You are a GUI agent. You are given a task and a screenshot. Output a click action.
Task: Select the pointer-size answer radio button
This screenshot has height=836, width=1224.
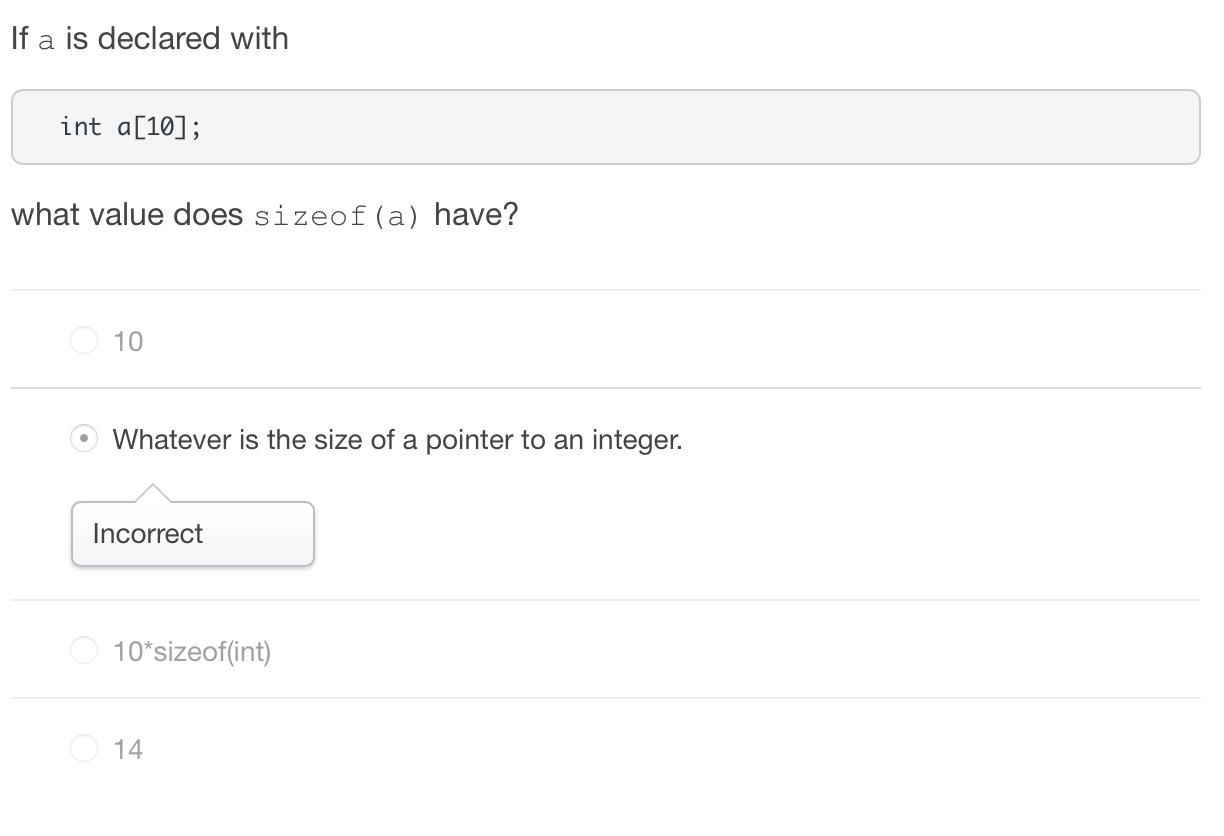click(85, 439)
